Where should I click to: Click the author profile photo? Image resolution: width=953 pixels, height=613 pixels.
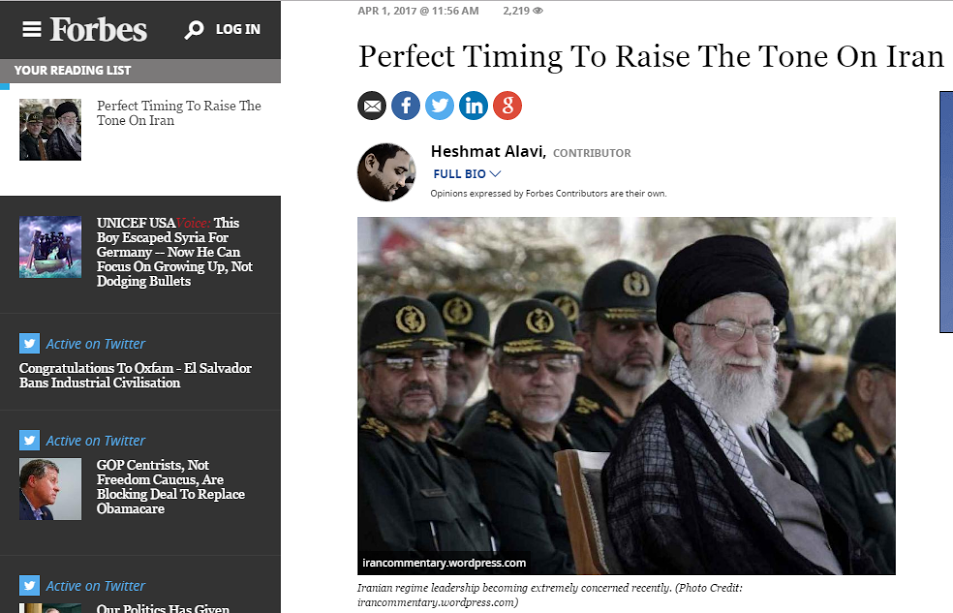[x=387, y=172]
